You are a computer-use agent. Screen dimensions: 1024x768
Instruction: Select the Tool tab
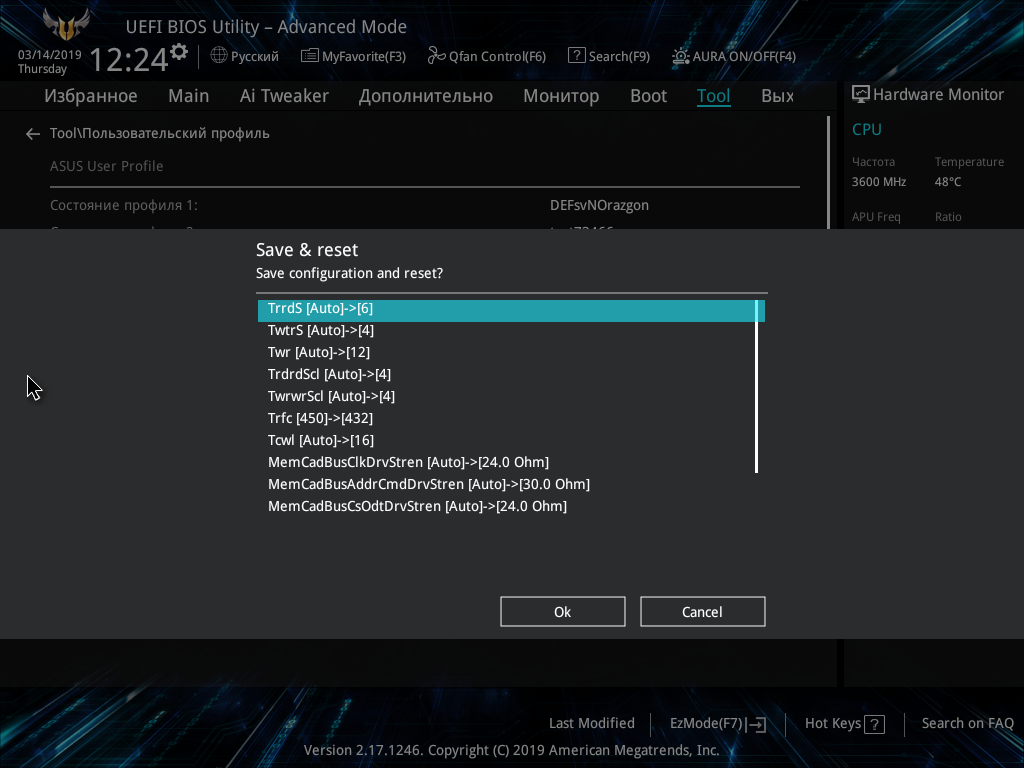tap(713, 96)
